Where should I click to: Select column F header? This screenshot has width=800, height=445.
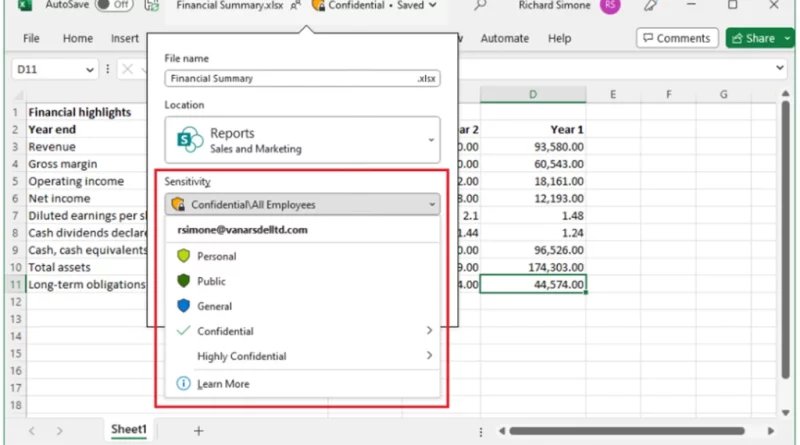point(668,94)
